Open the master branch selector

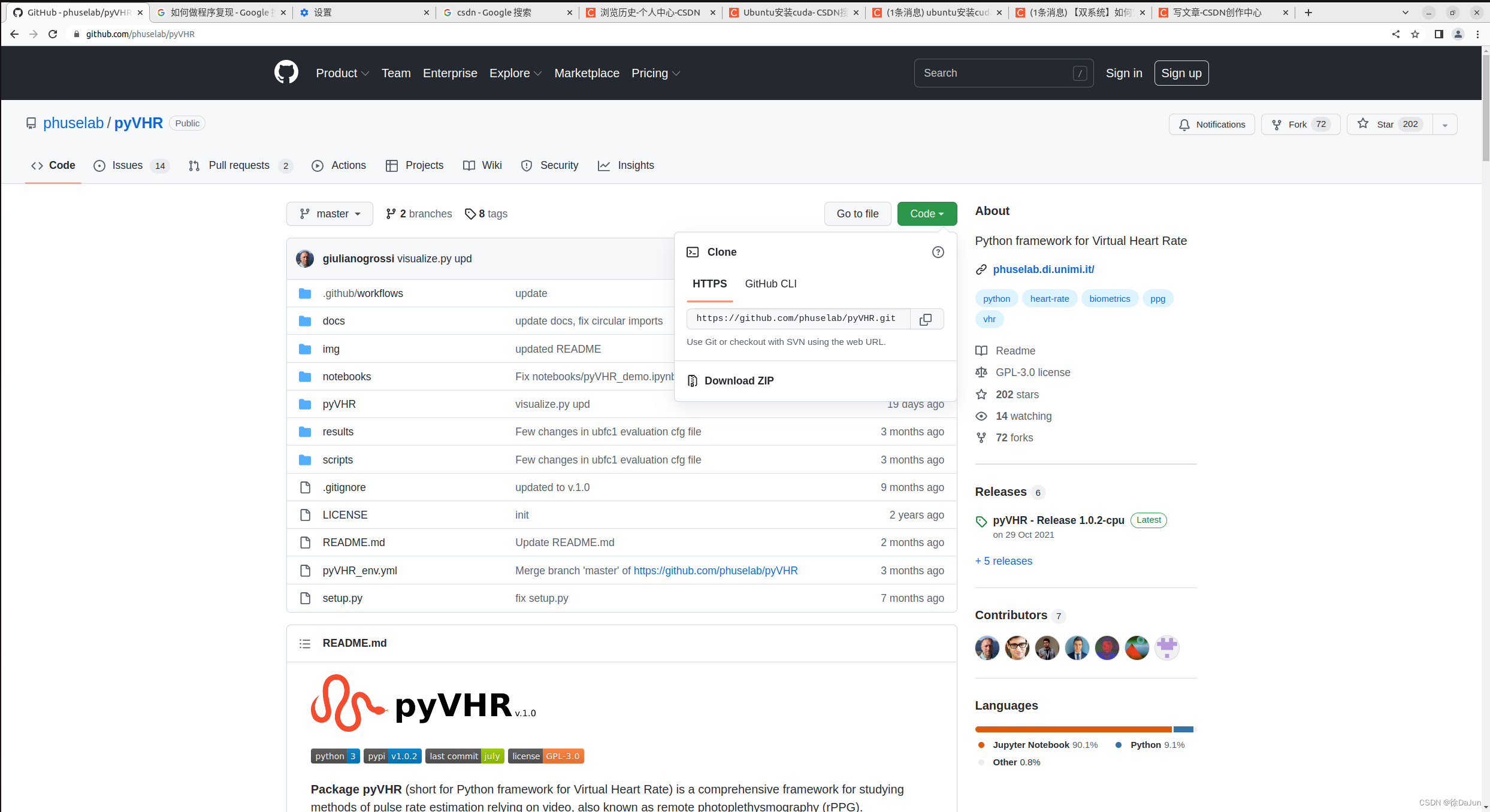coord(329,214)
